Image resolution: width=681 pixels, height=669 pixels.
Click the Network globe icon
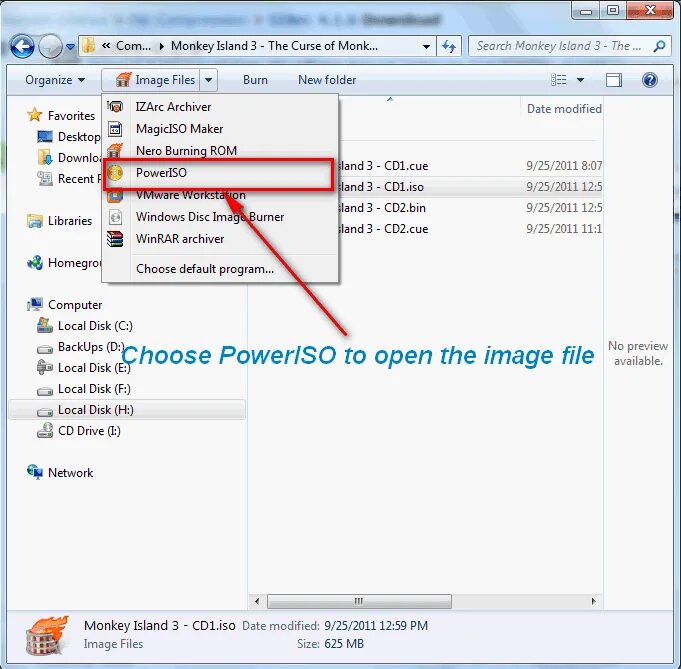(34, 472)
